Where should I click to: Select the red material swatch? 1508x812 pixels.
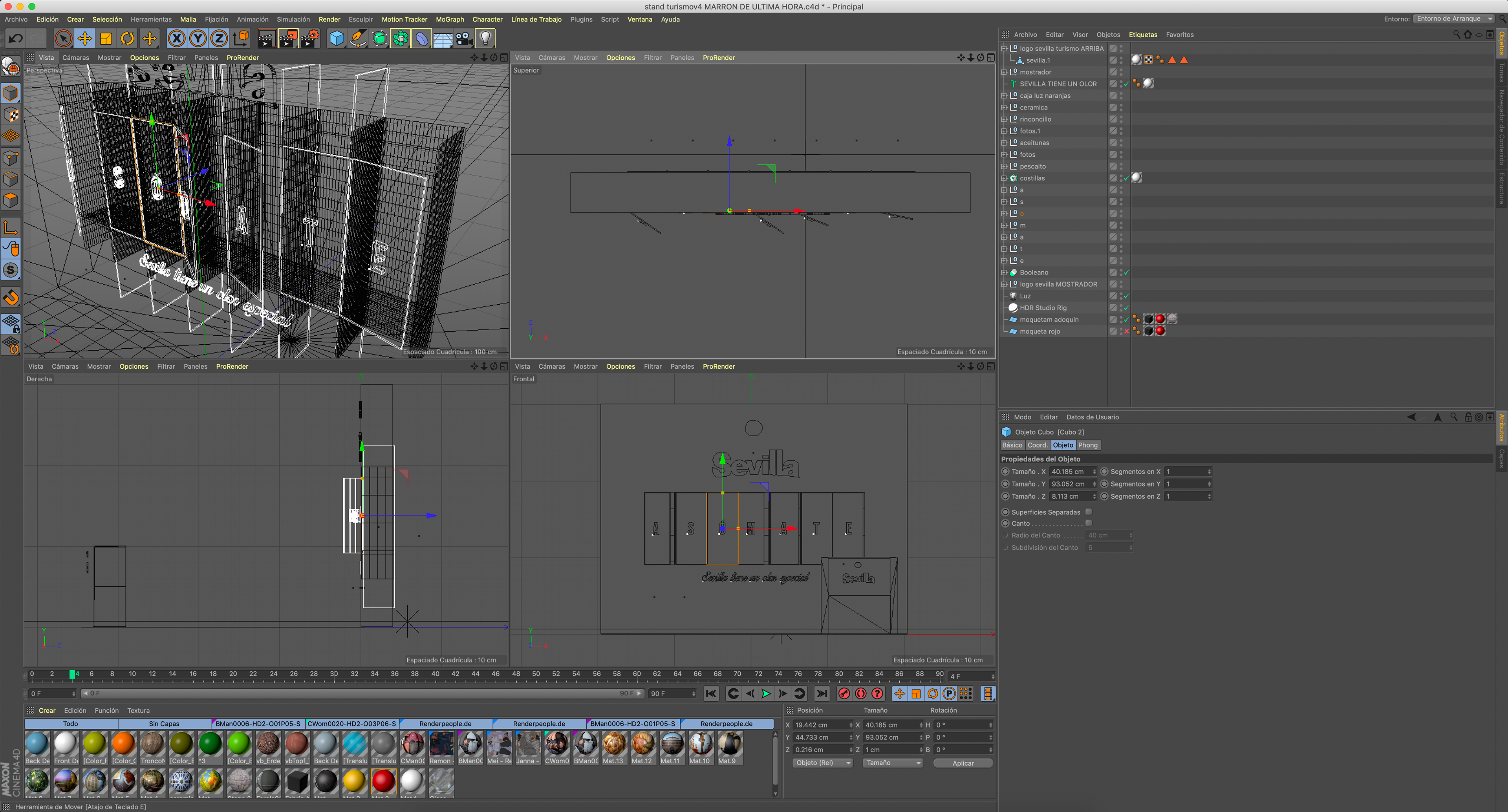pyautogui.click(x=383, y=781)
